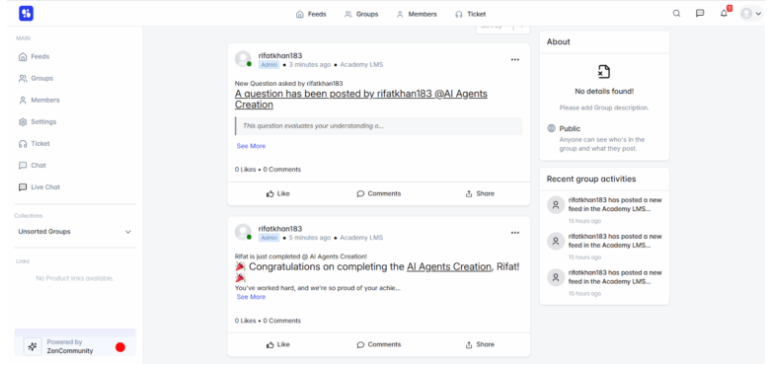This screenshot has width=774, height=374.
Task: Click '0 Likes • 0 Comments' on question post
Action: (268, 170)
